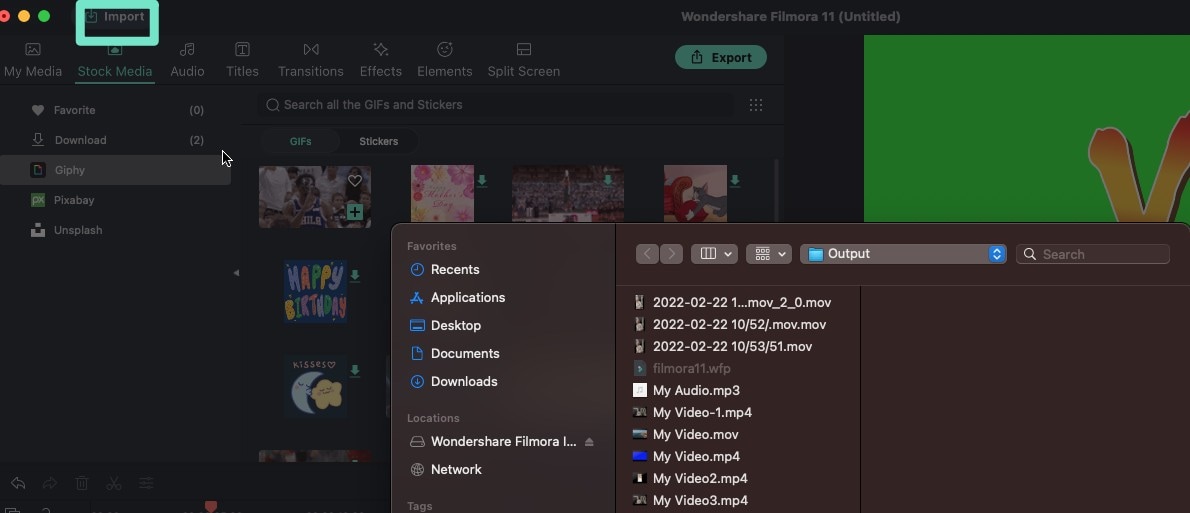Open the Favorite category in sidebar
The height and width of the screenshot is (513, 1190).
click(116, 110)
